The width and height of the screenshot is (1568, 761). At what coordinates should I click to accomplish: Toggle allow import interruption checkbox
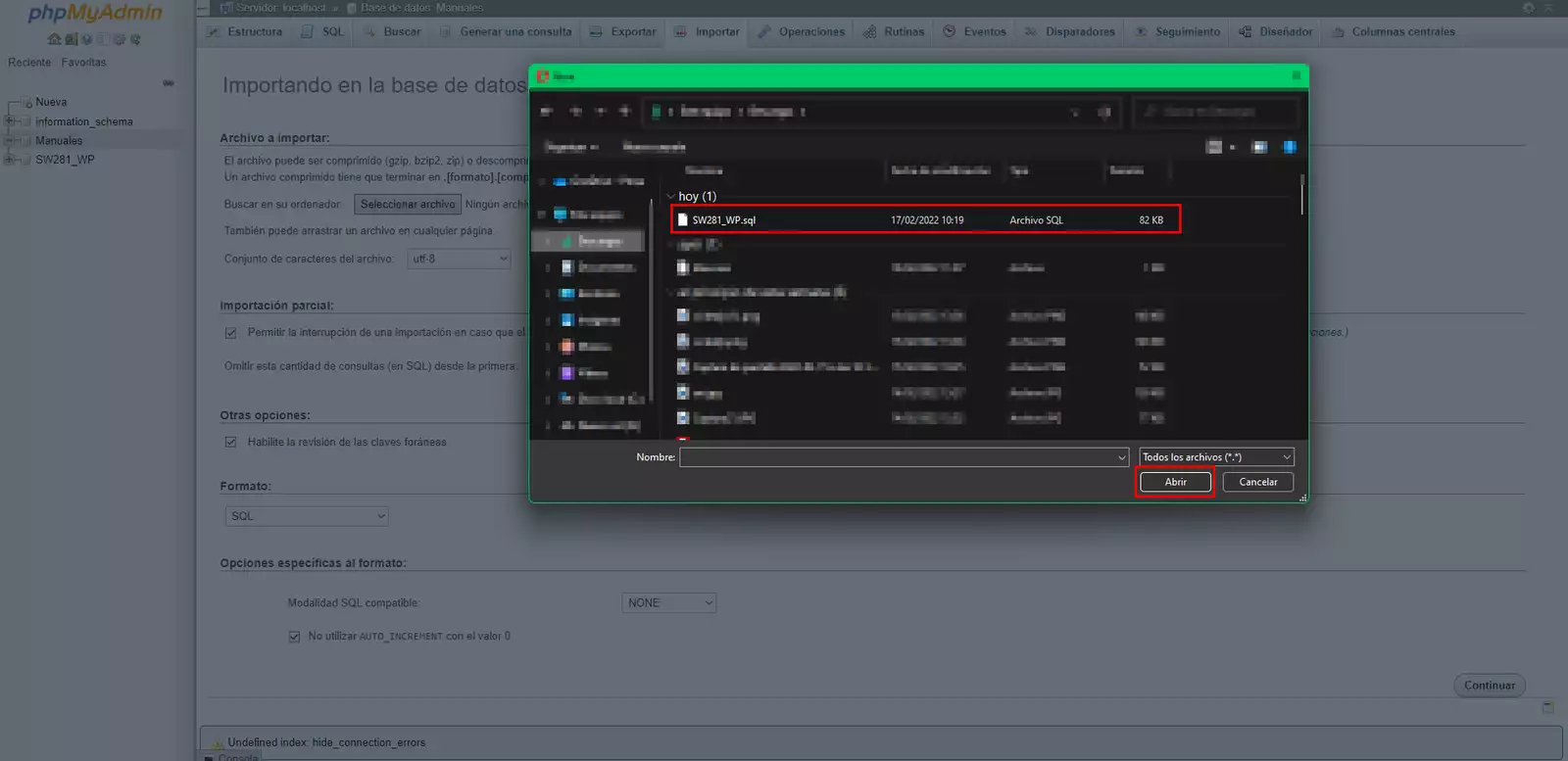tap(230, 333)
